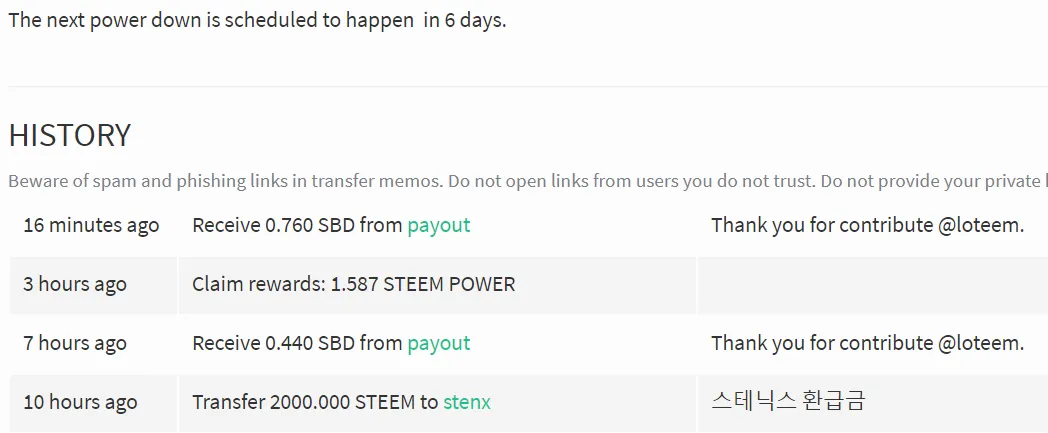Select 'Transfer 2000.000 STEEM to' transaction text

315,402
